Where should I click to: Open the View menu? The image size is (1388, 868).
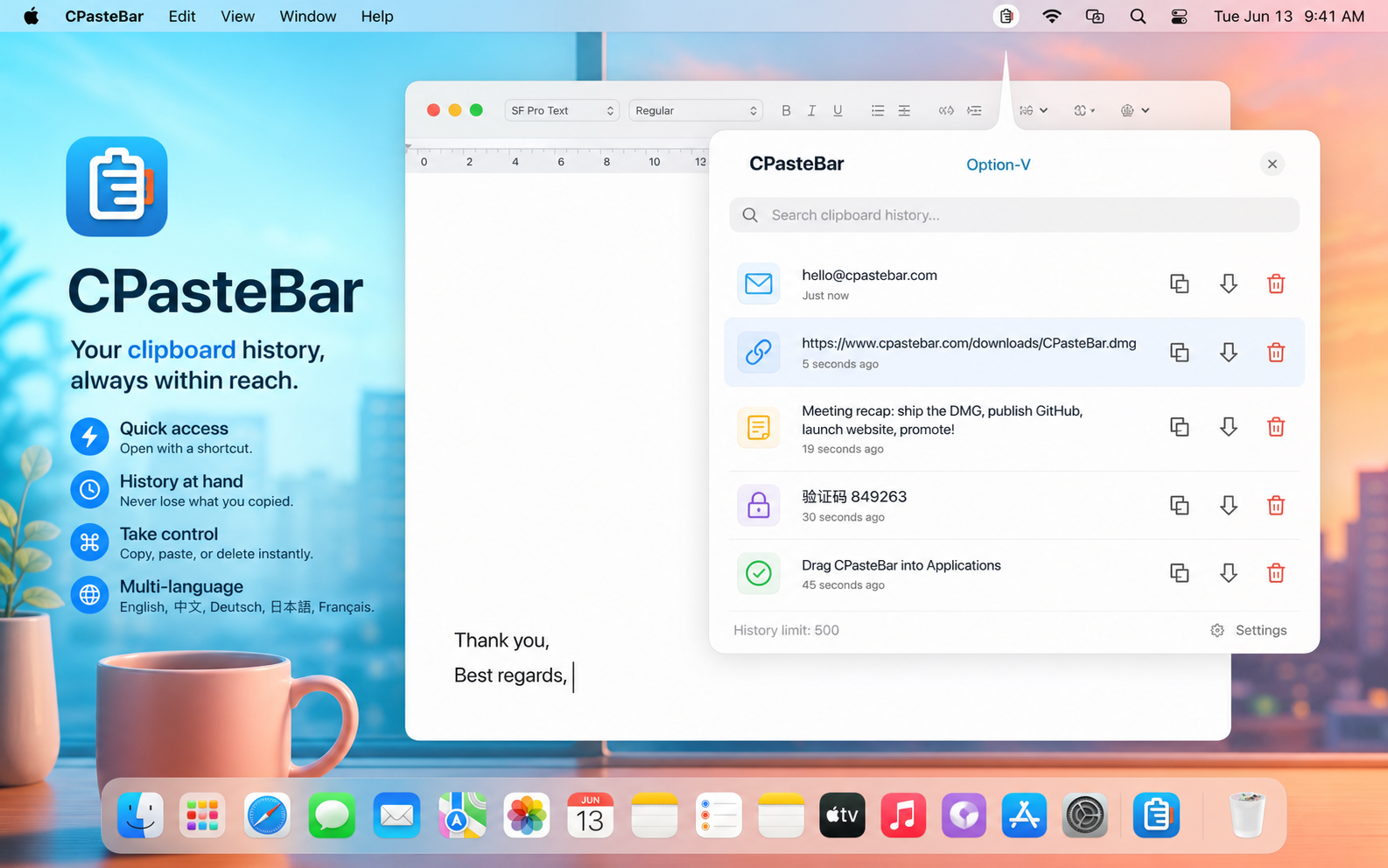[237, 16]
